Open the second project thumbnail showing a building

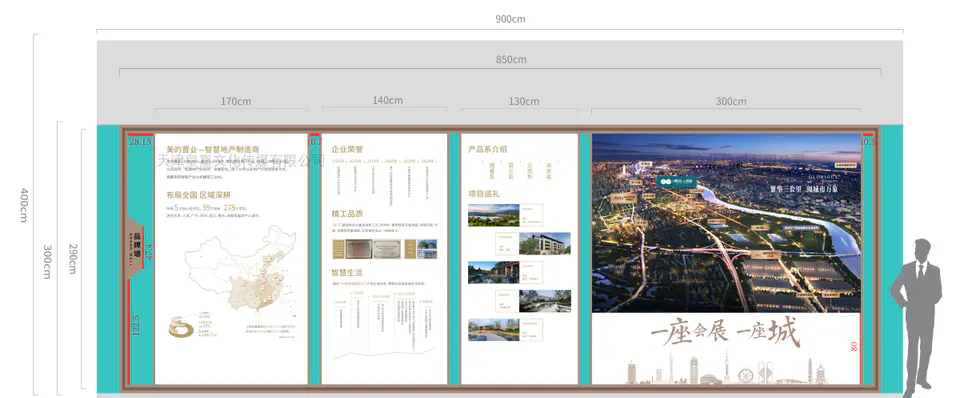click(545, 244)
